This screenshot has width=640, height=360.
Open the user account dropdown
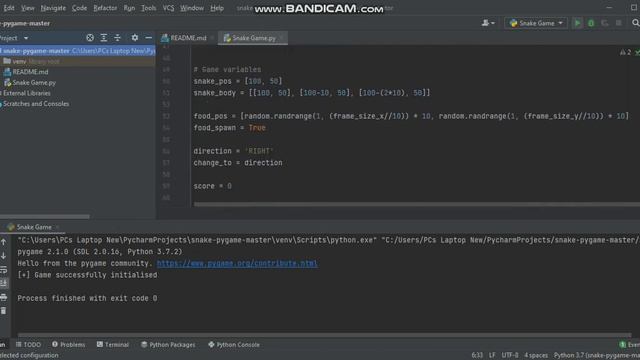[x=488, y=23]
